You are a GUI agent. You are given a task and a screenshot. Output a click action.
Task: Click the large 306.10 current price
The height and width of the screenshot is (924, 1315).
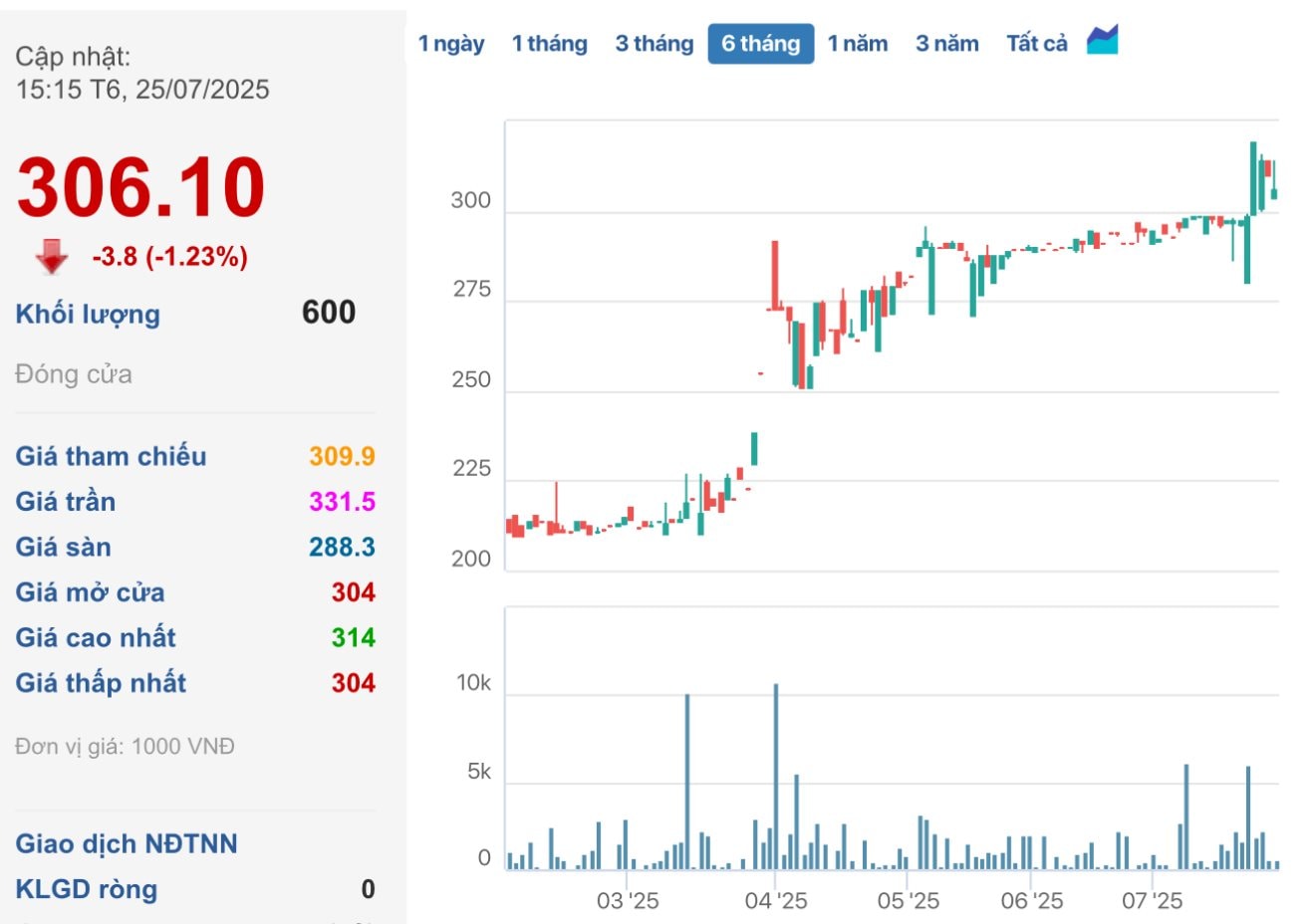pos(140,187)
